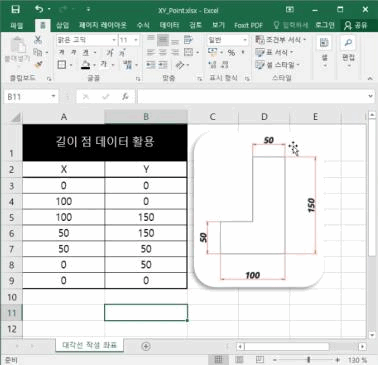Expand Format as Table (표 서식)

274,52
